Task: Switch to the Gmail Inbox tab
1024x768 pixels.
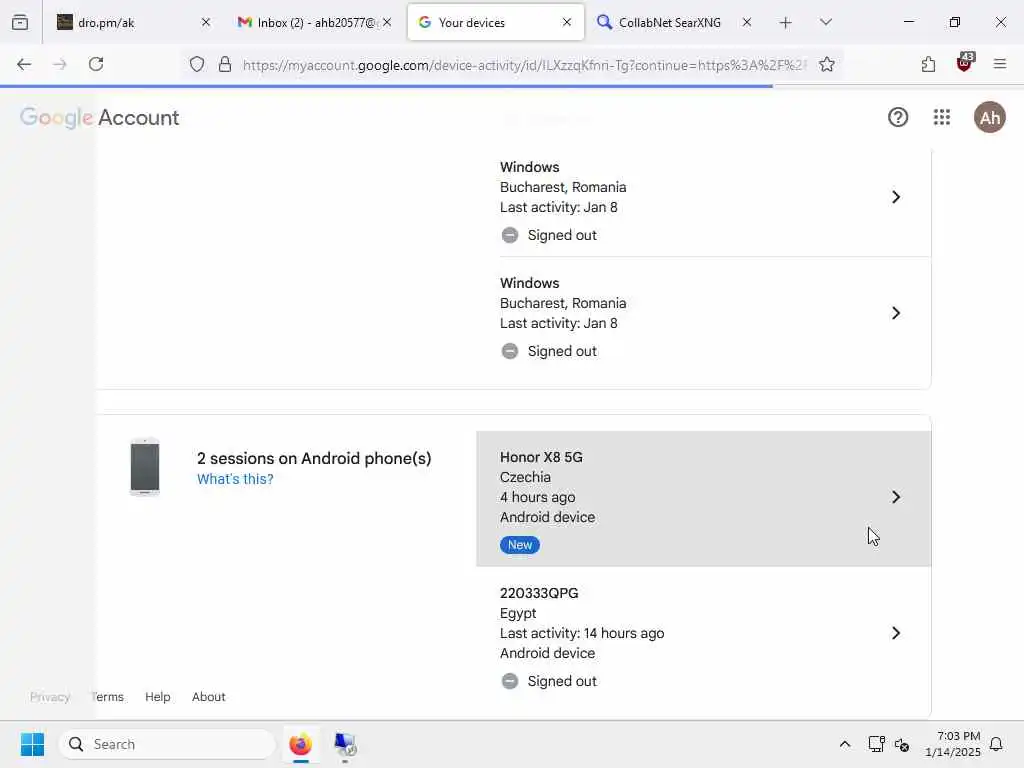Action: pos(315,22)
